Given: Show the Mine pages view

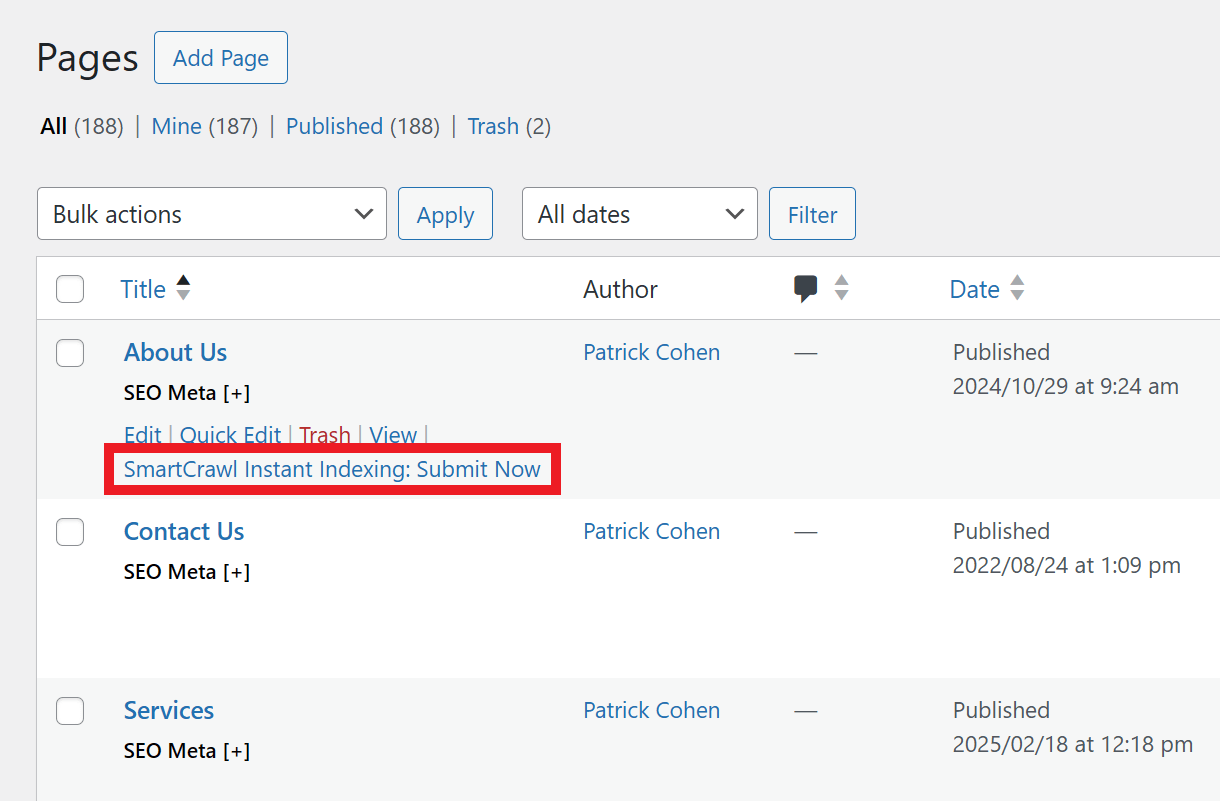Looking at the screenshot, I should (x=177, y=126).
